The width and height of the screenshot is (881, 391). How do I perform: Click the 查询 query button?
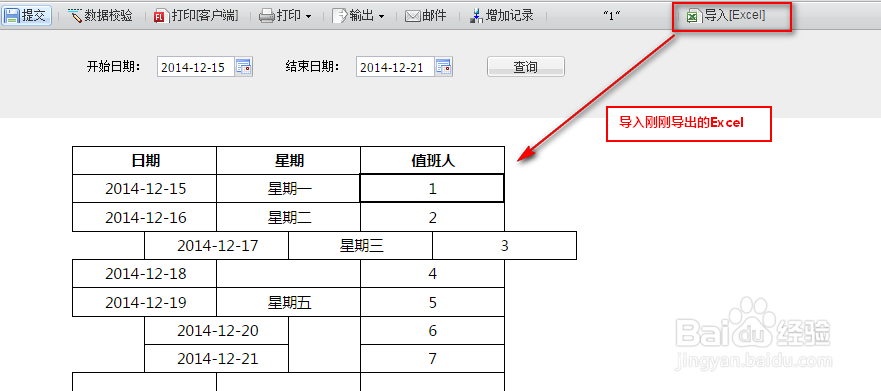[x=526, y=67]
